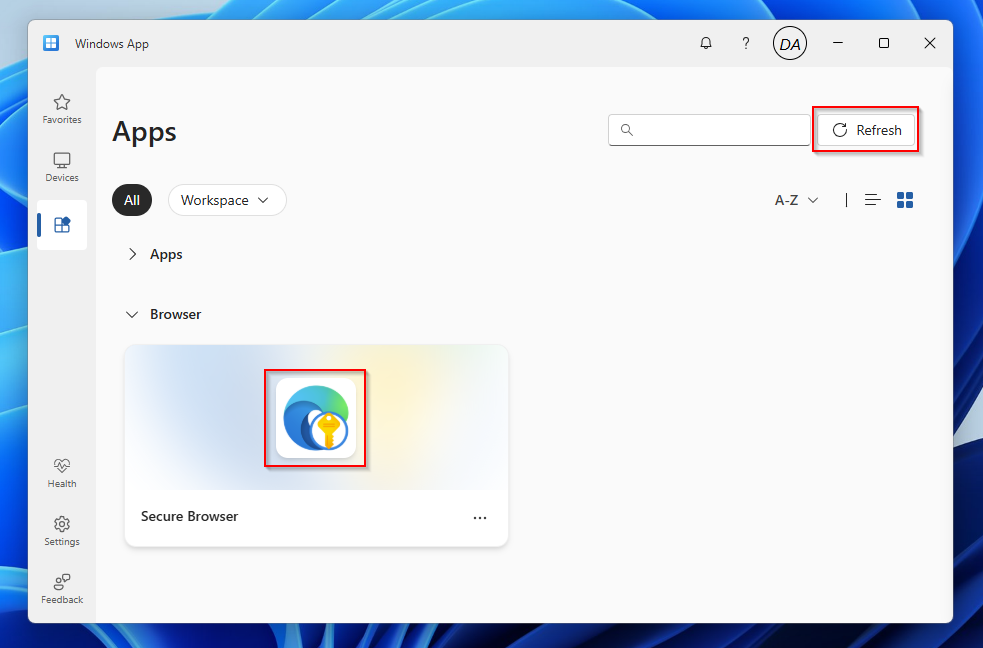Click the Refresh button
The height and width of the screenshot is (648, 983).
click(x=866, y=130)
